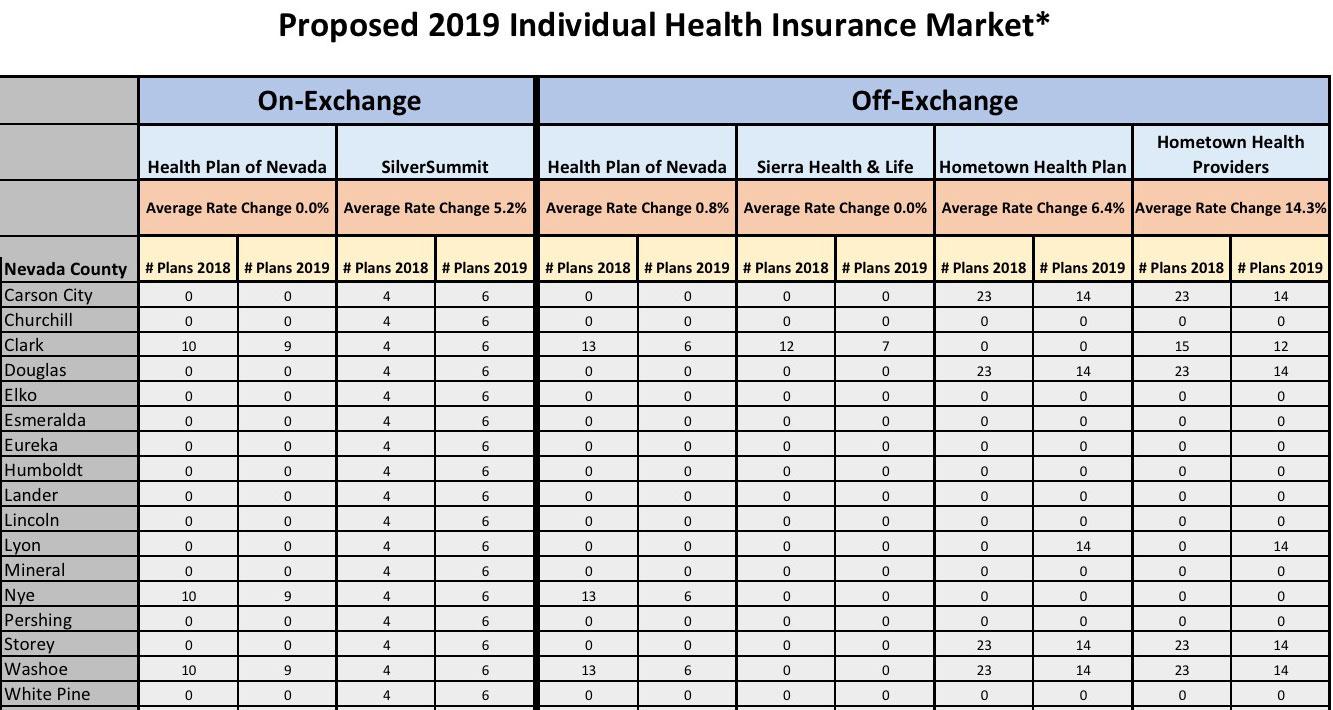Select the Hometown Health Plan header
The height and width of the screenshot is (710, 1333).
click(x=1033, y=167)
